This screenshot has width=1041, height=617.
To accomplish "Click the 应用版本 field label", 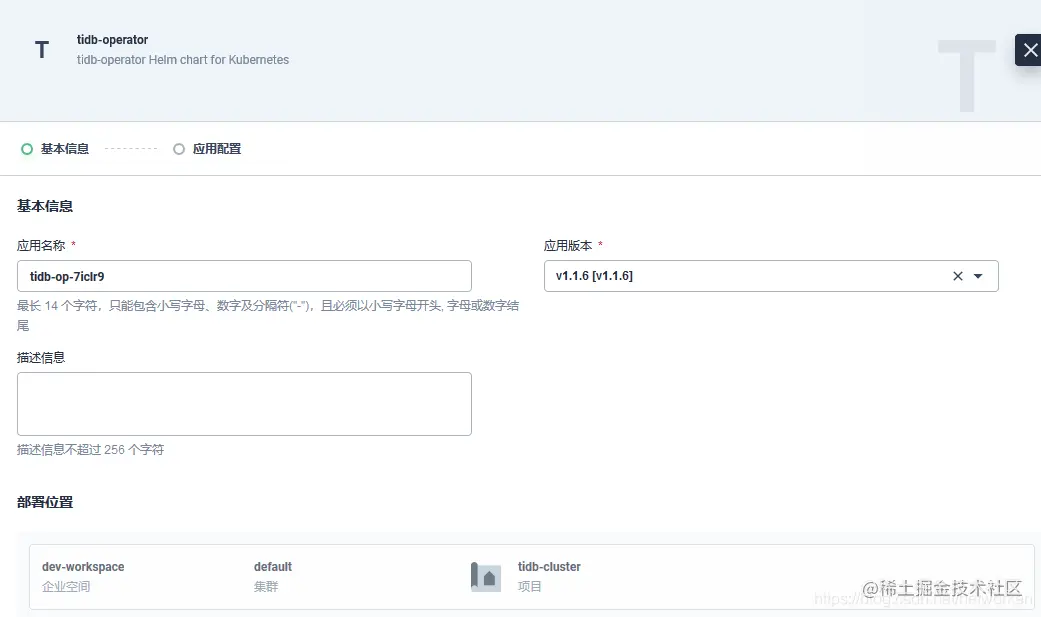I will (x=568, y=246).
